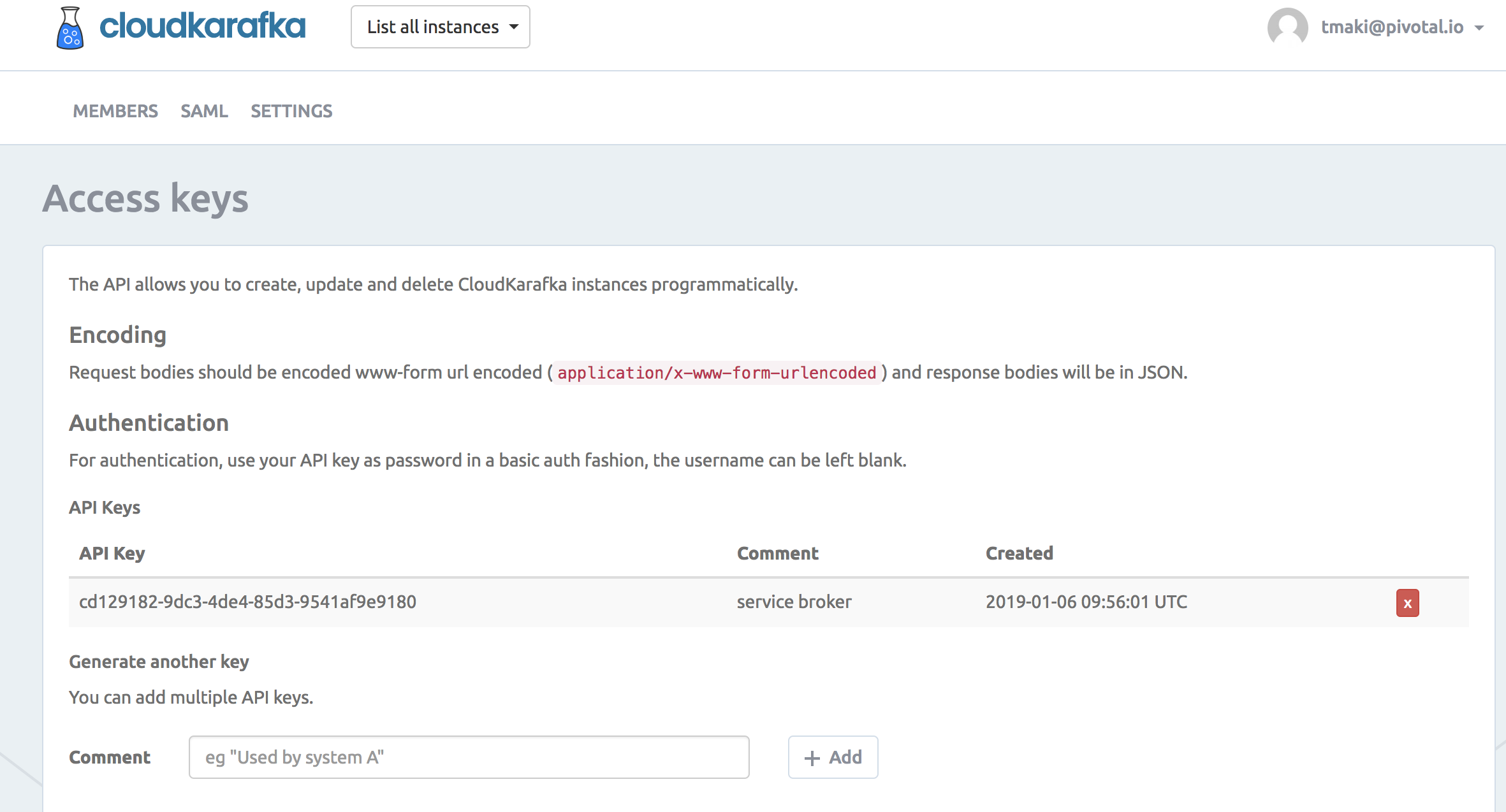The width and height of the screenshot is (1506, 812).
Task: Select the API key cd129182 text
Action: coord(247,602)
